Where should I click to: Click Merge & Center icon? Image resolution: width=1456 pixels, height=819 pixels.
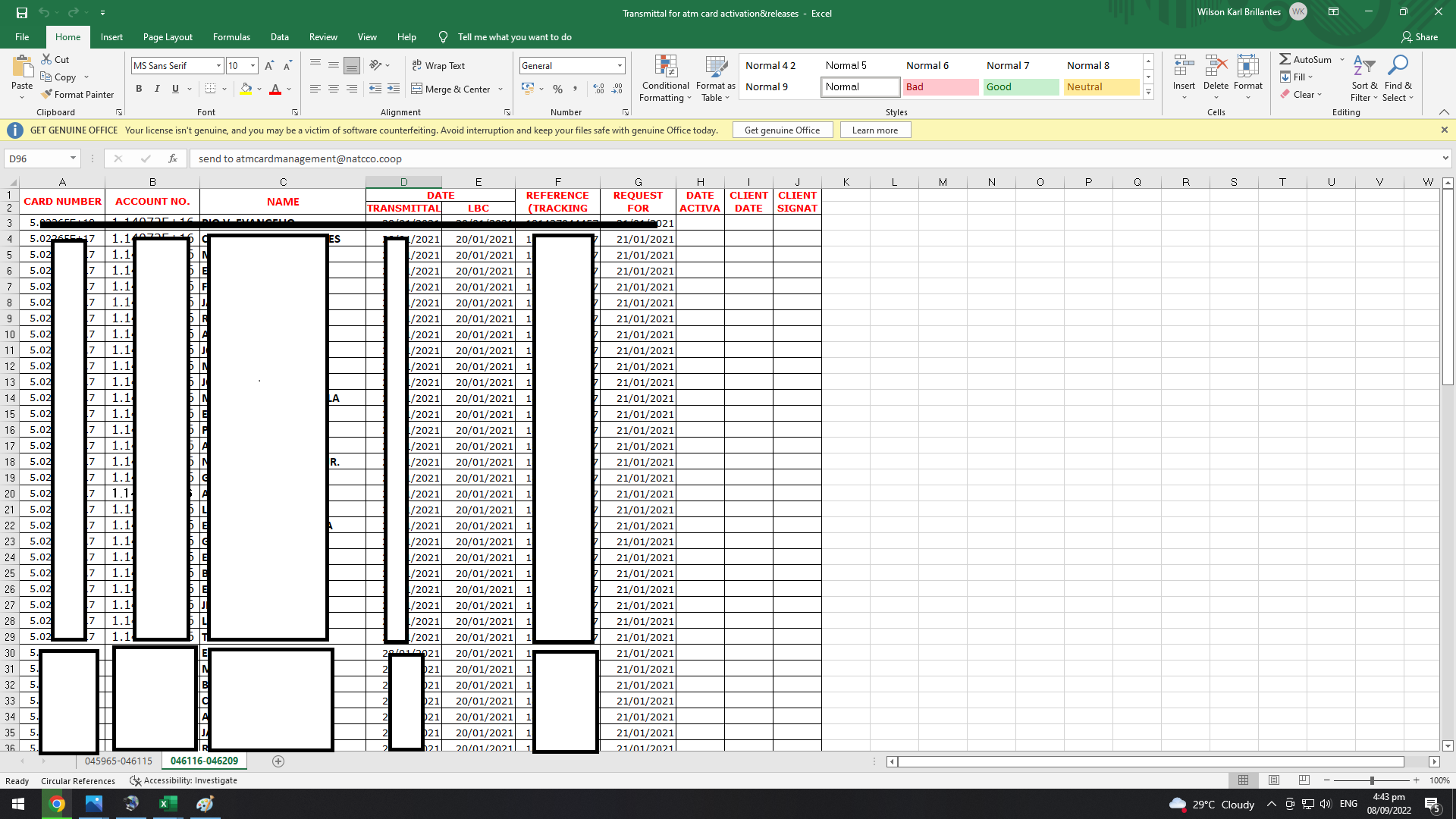point(417,89)
